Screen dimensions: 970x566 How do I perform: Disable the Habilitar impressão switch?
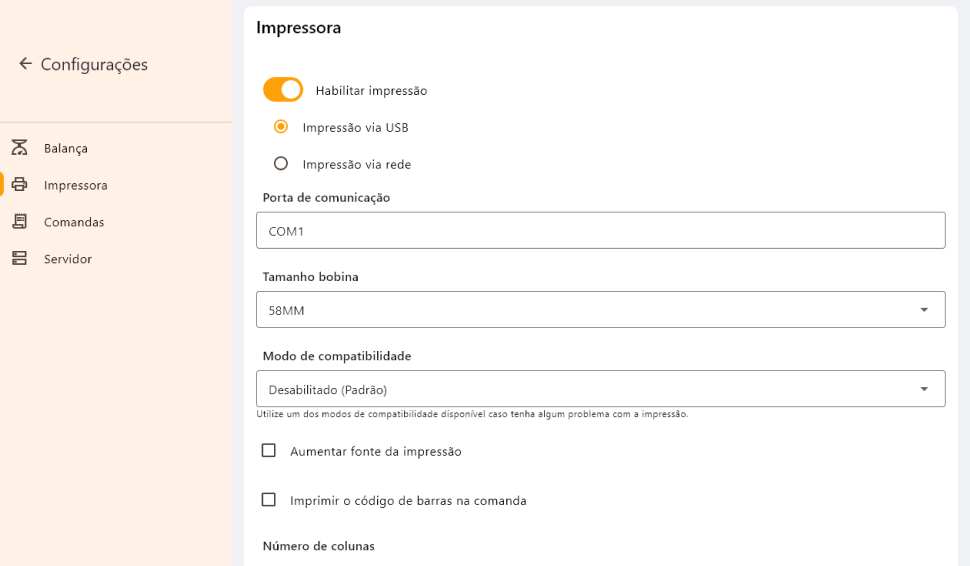tap(283, 90)
